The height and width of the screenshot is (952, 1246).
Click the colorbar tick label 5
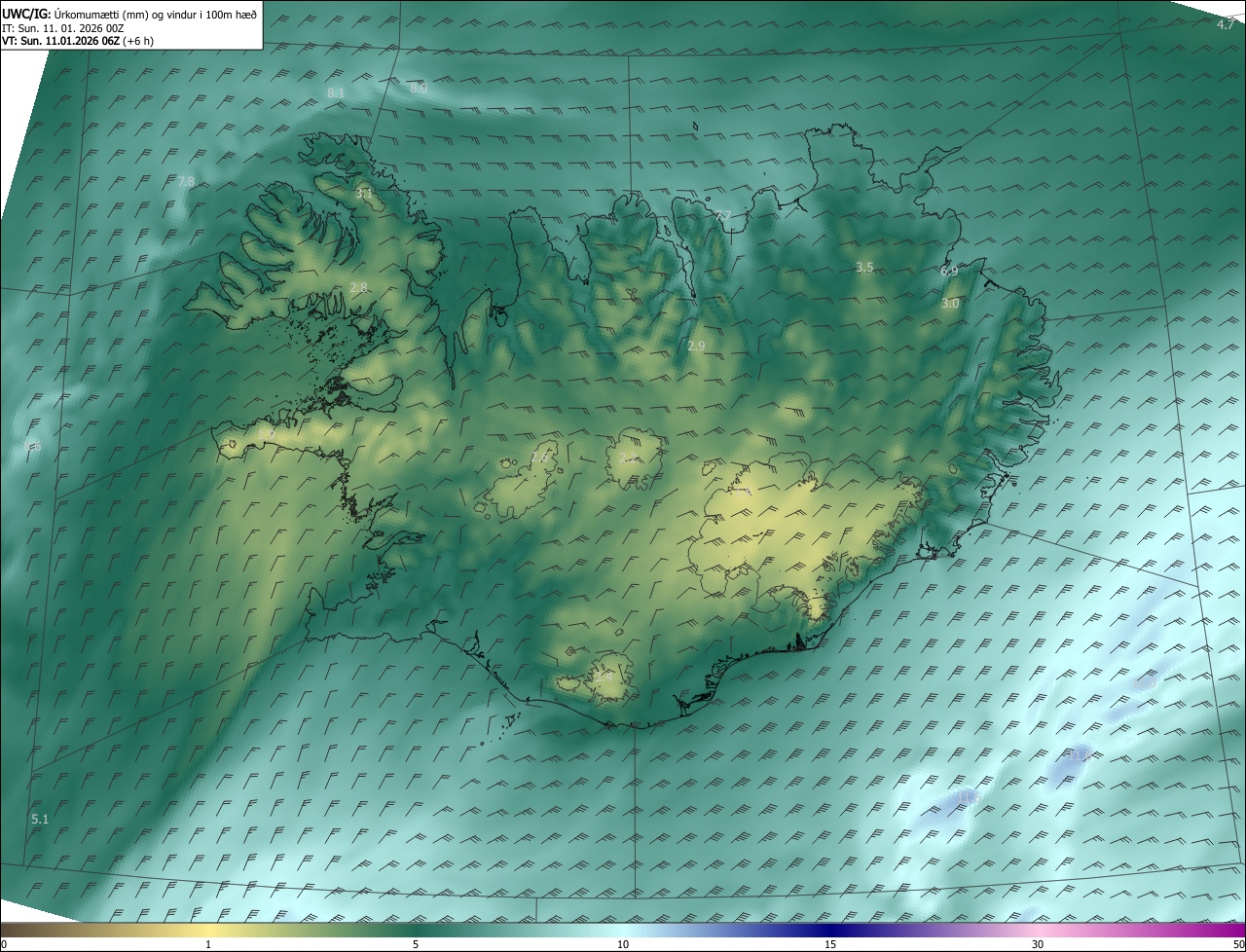[416, 944]
